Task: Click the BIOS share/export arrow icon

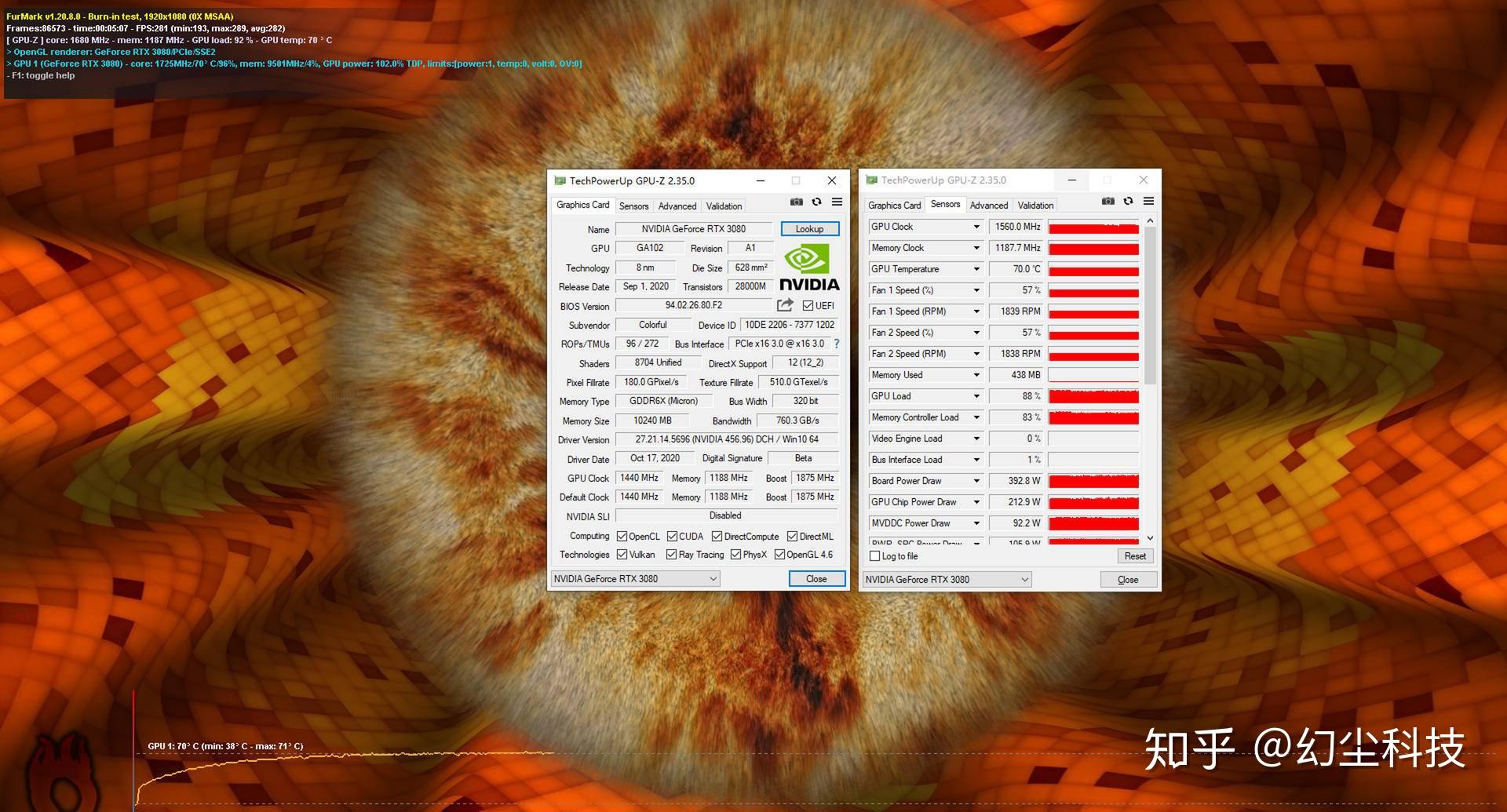Action: (785, 305)
